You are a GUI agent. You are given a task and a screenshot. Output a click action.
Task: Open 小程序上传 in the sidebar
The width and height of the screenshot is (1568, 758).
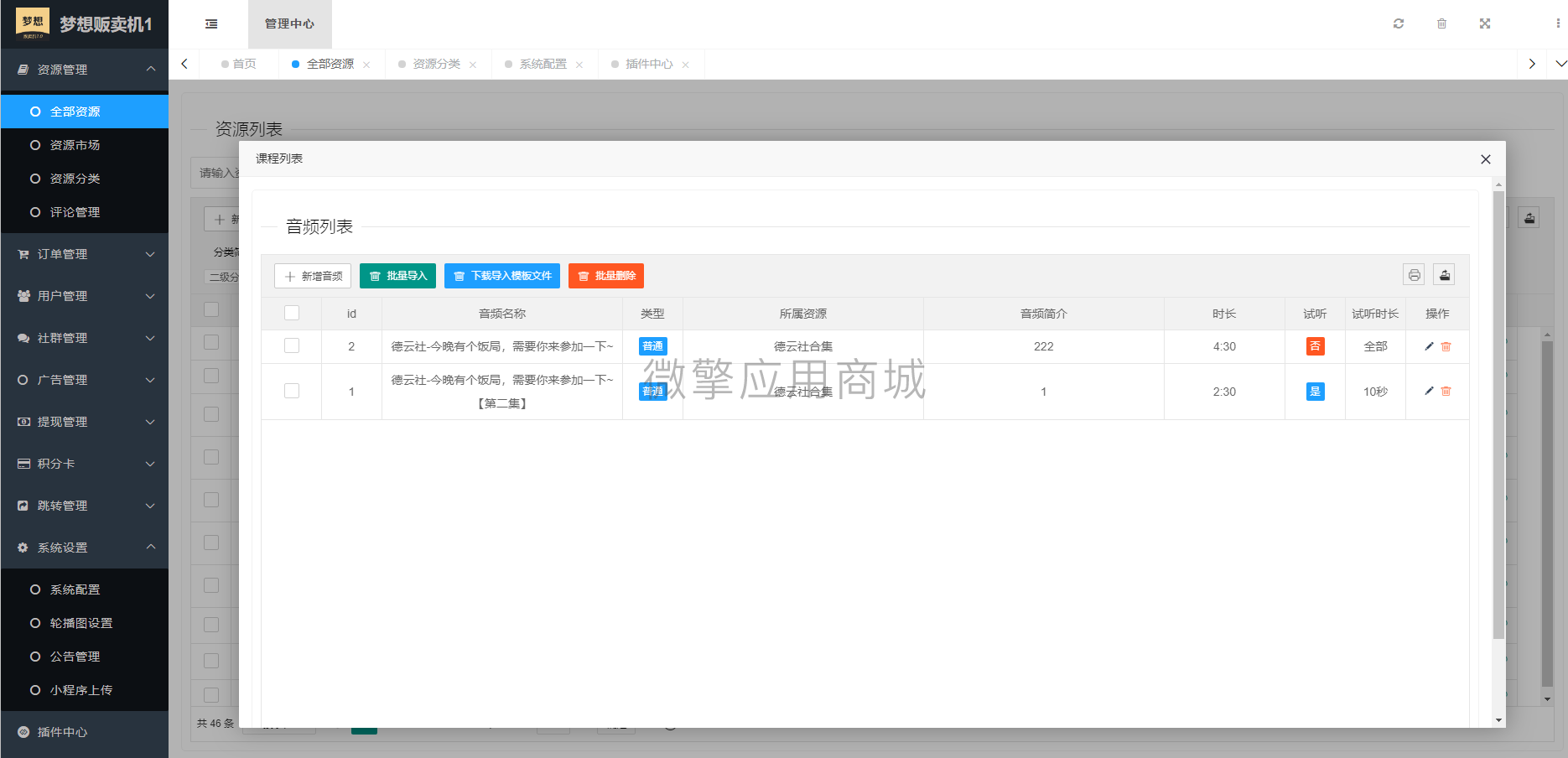(84, 690)
